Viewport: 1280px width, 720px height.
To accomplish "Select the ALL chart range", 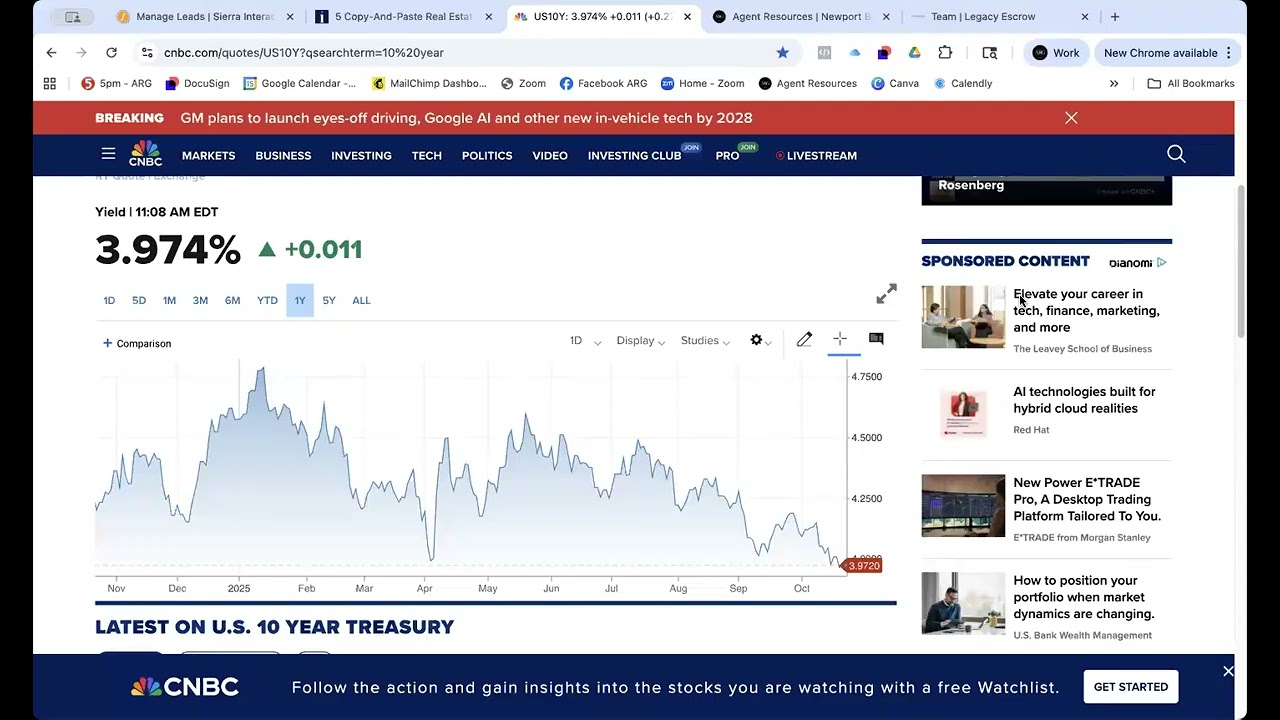I will tap(361, 300).
